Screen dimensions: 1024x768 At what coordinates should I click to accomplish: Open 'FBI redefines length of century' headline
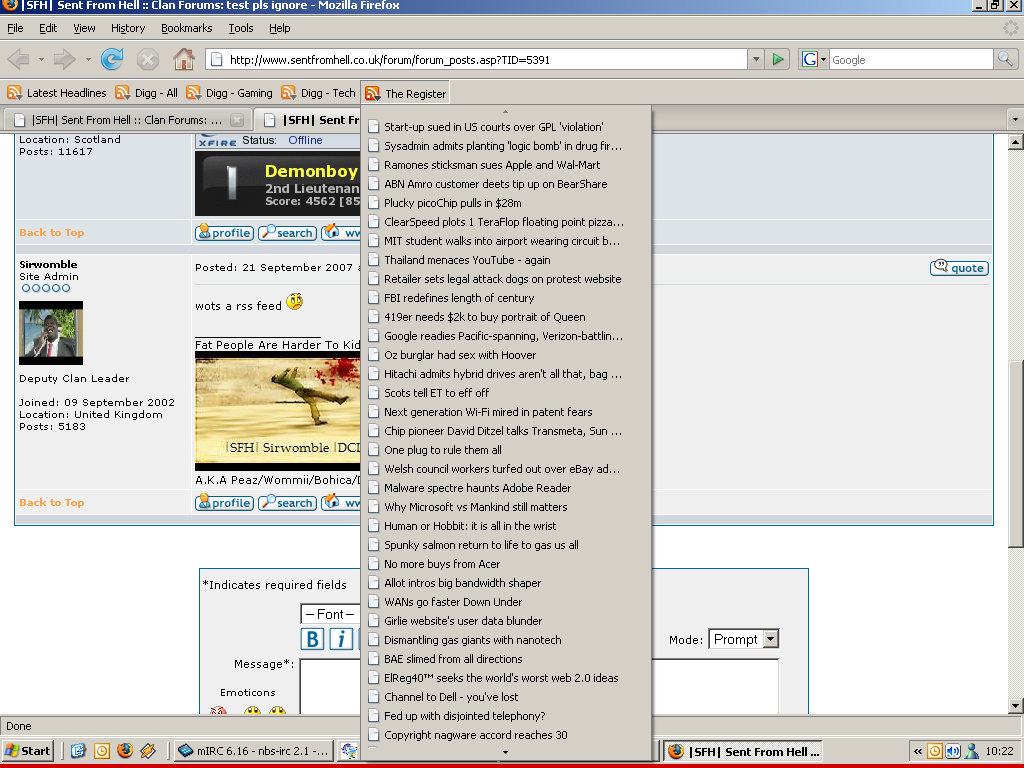click(x=459, y=298)
